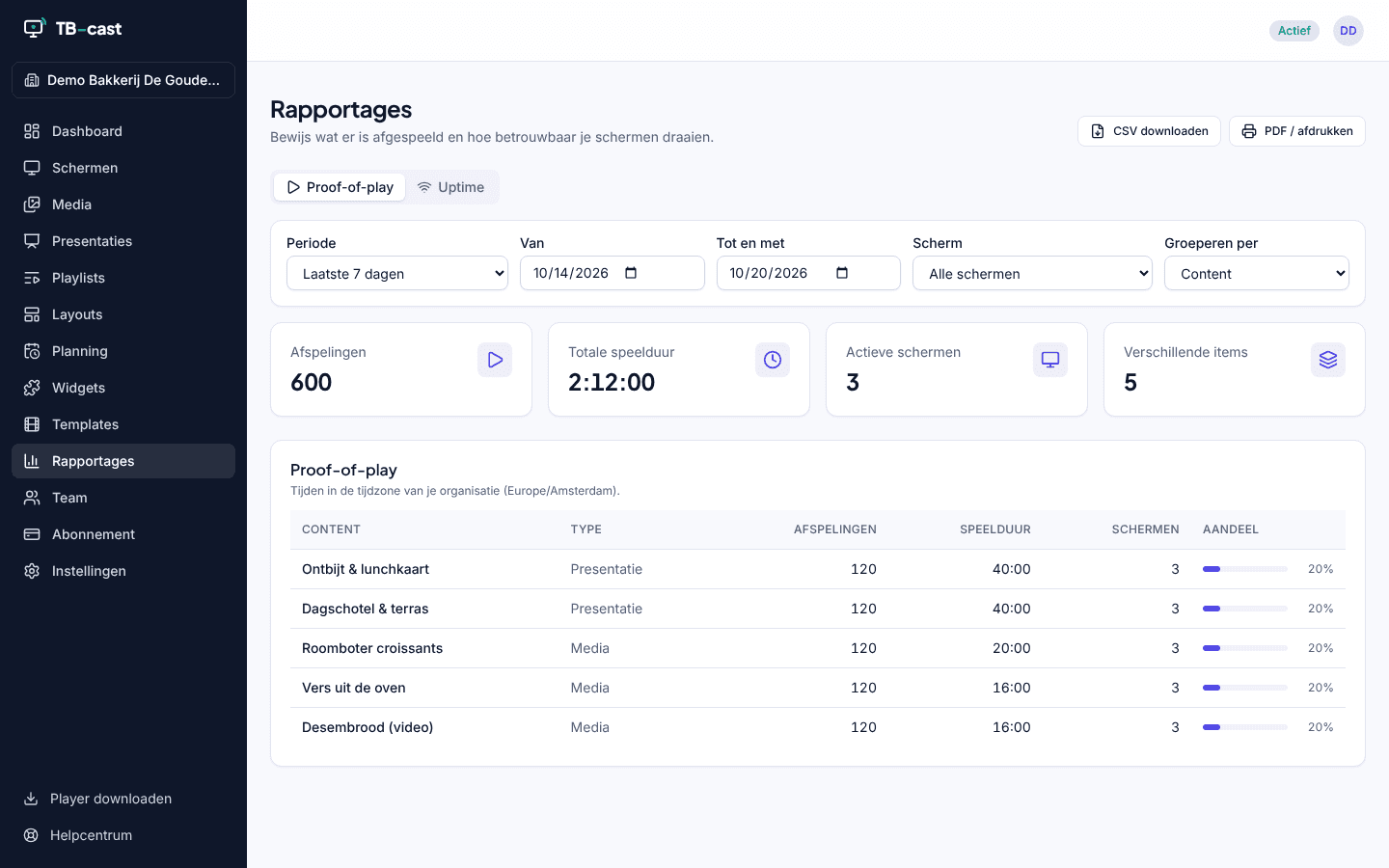
Task: Open Abonnement subscription page
Action: pos(123,534)
